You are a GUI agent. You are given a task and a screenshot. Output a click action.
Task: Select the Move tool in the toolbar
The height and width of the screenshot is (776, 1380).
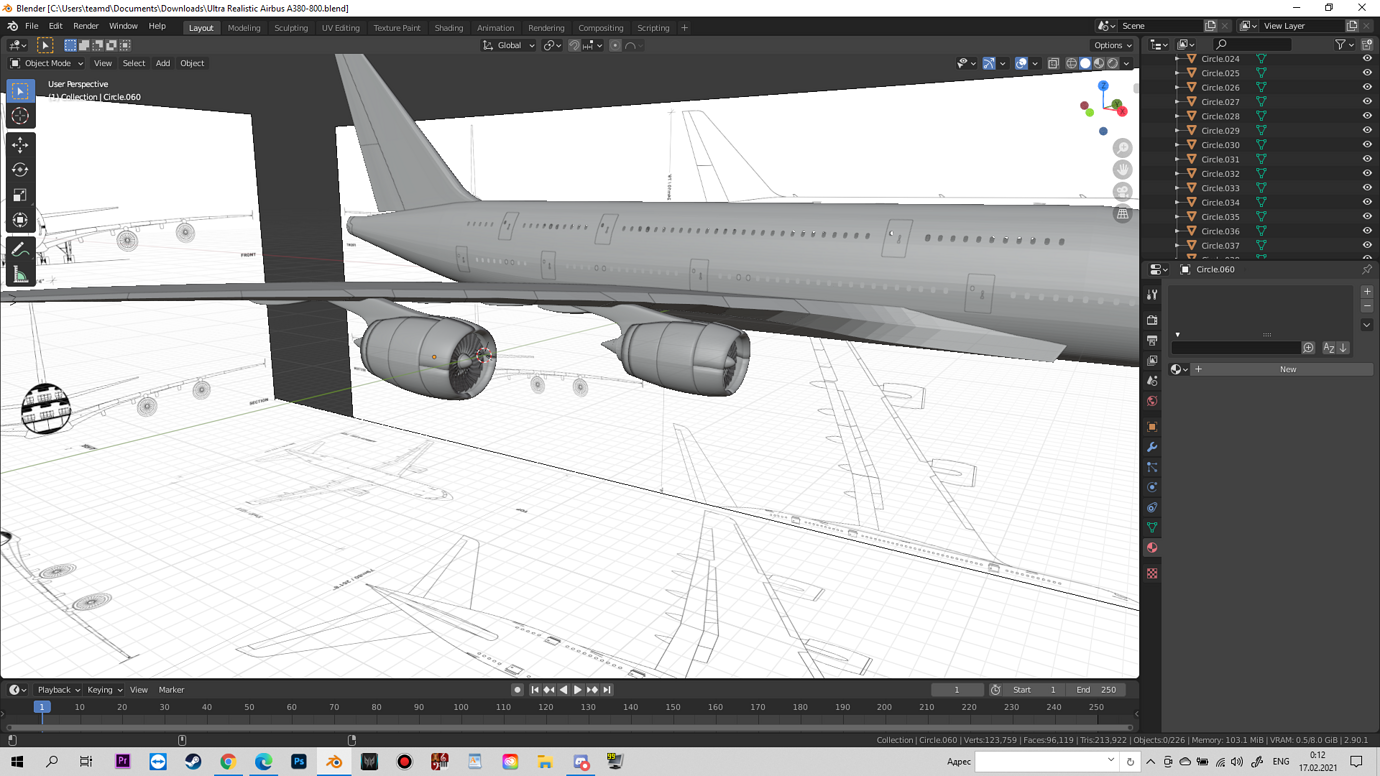[20, 145]
